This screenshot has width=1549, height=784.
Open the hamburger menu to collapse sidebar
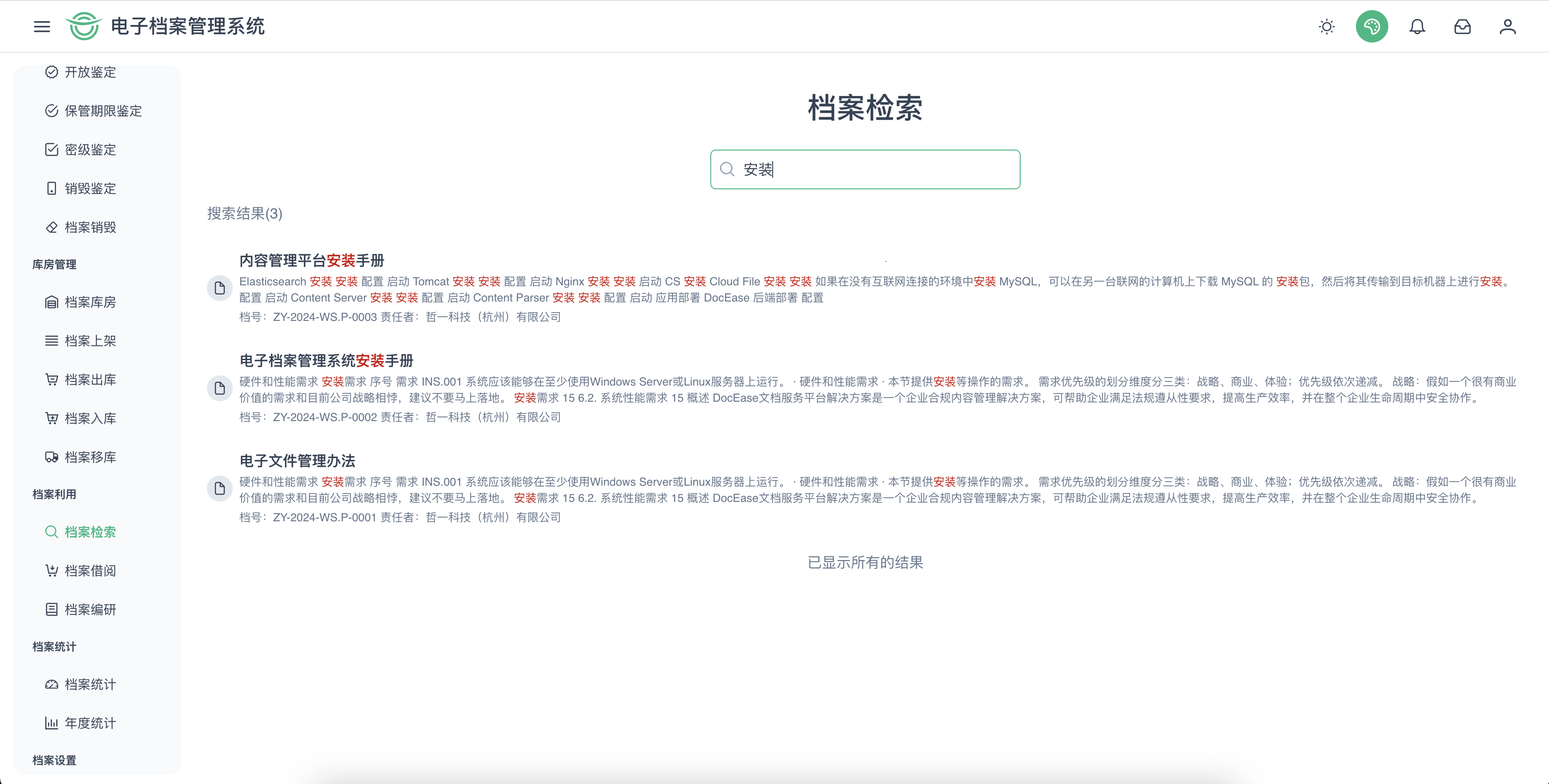(x=42, y=26)
